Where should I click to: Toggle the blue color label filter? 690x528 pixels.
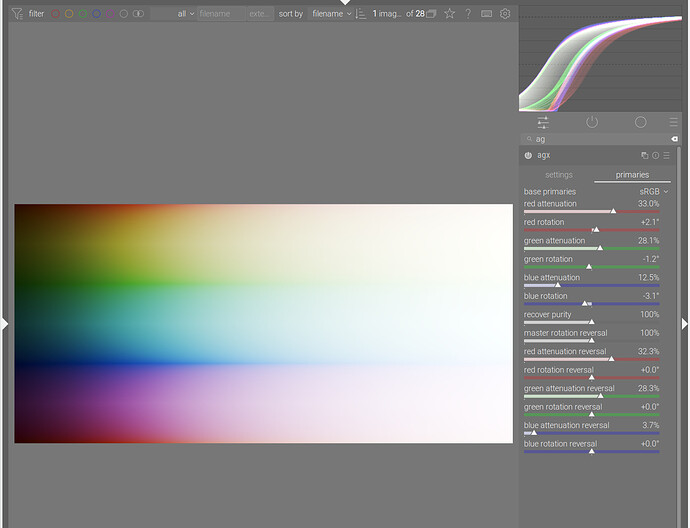[x=96, y=14]
